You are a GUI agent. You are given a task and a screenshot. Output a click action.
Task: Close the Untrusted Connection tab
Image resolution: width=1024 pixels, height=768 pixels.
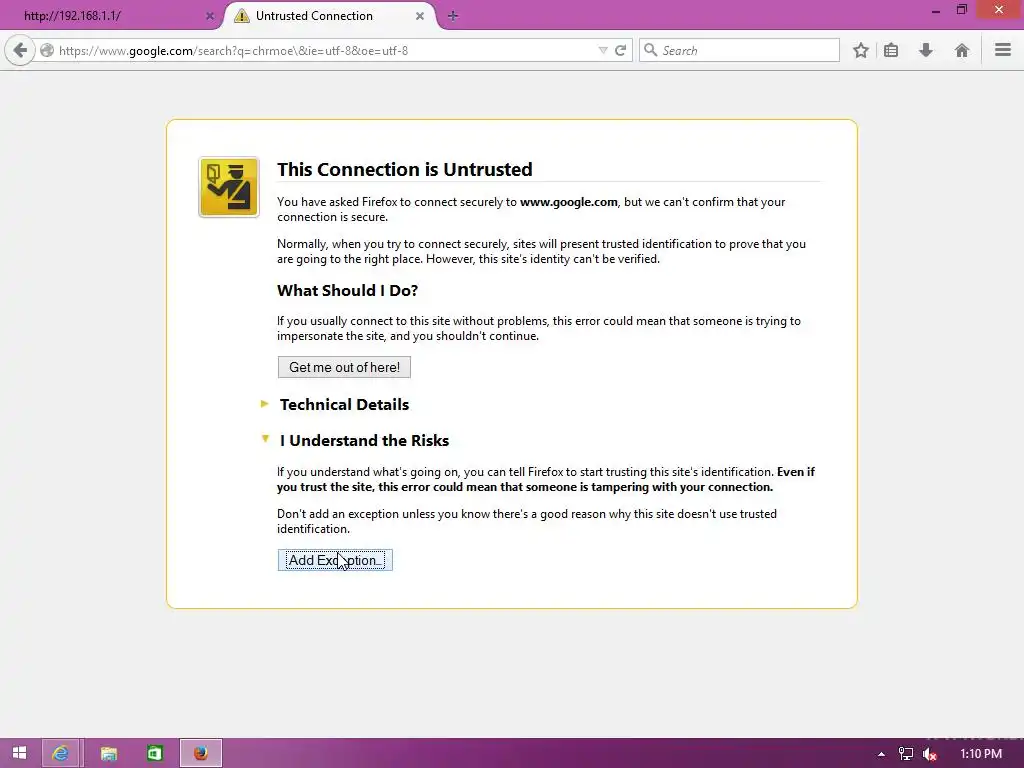420,16
